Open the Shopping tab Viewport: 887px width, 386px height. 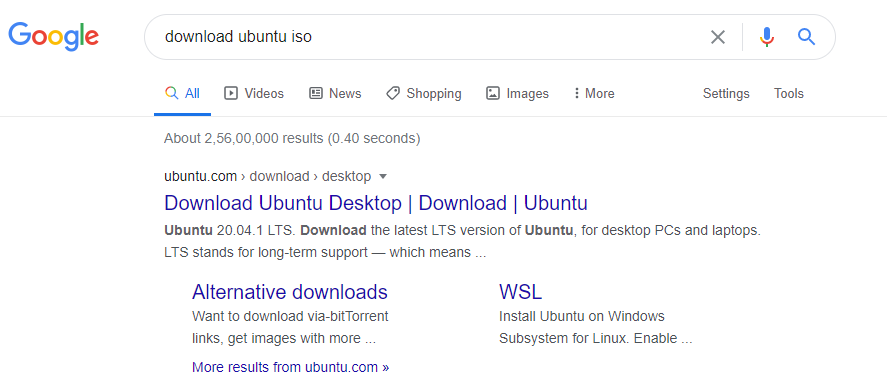click(x=424, y=93)
